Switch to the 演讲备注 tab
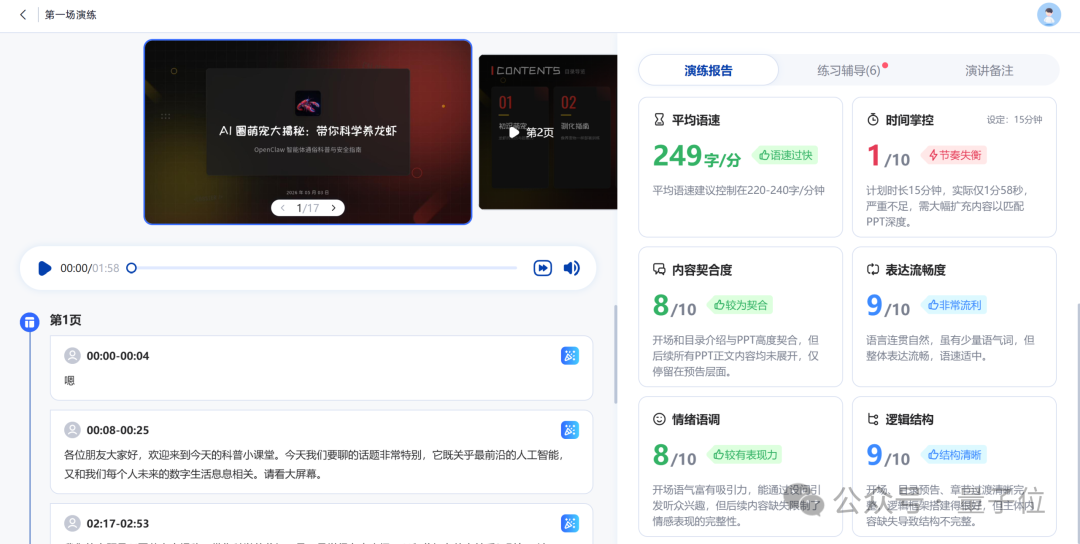 click(x=989, y=70)
